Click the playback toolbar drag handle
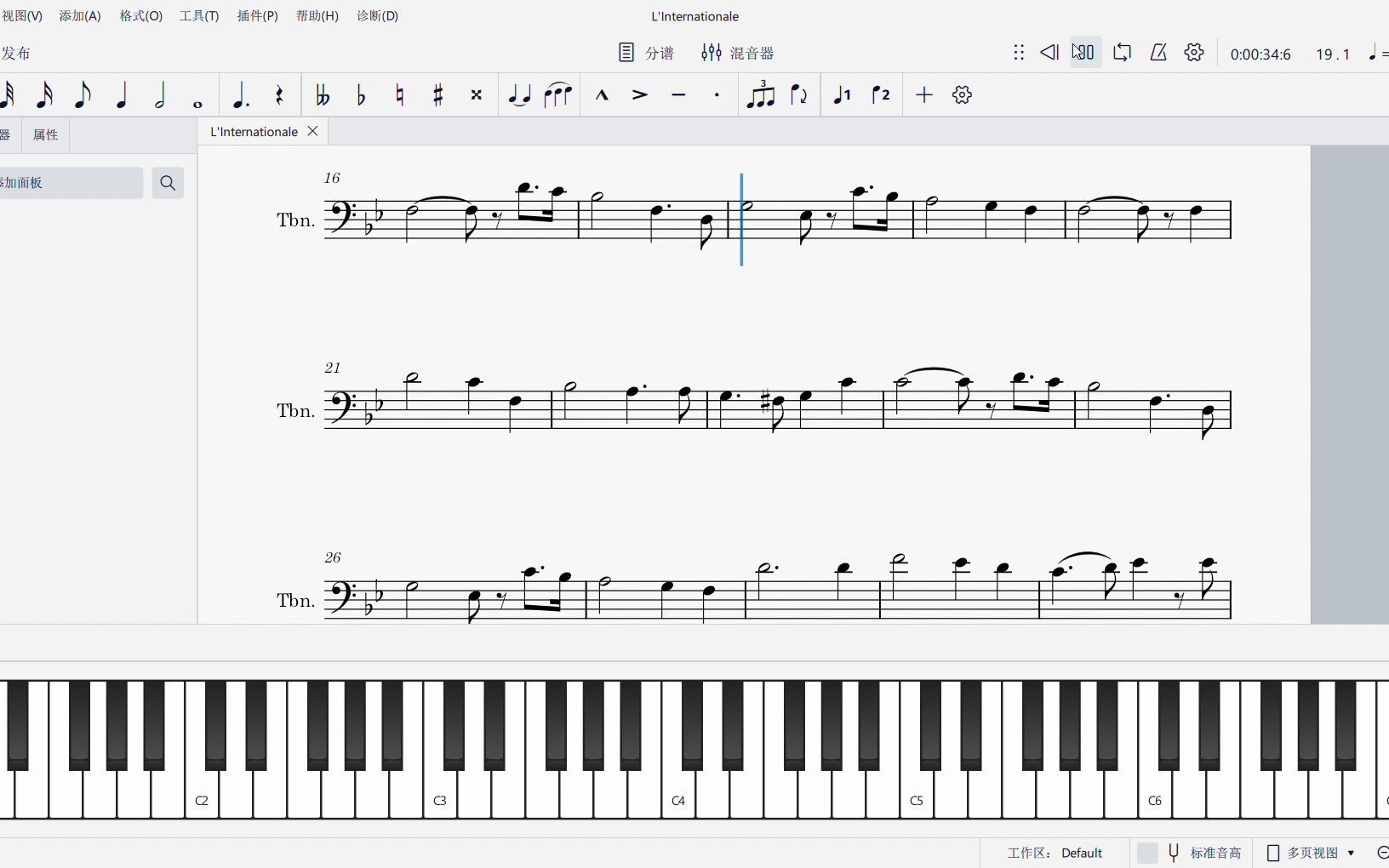 pos(1019,53)
